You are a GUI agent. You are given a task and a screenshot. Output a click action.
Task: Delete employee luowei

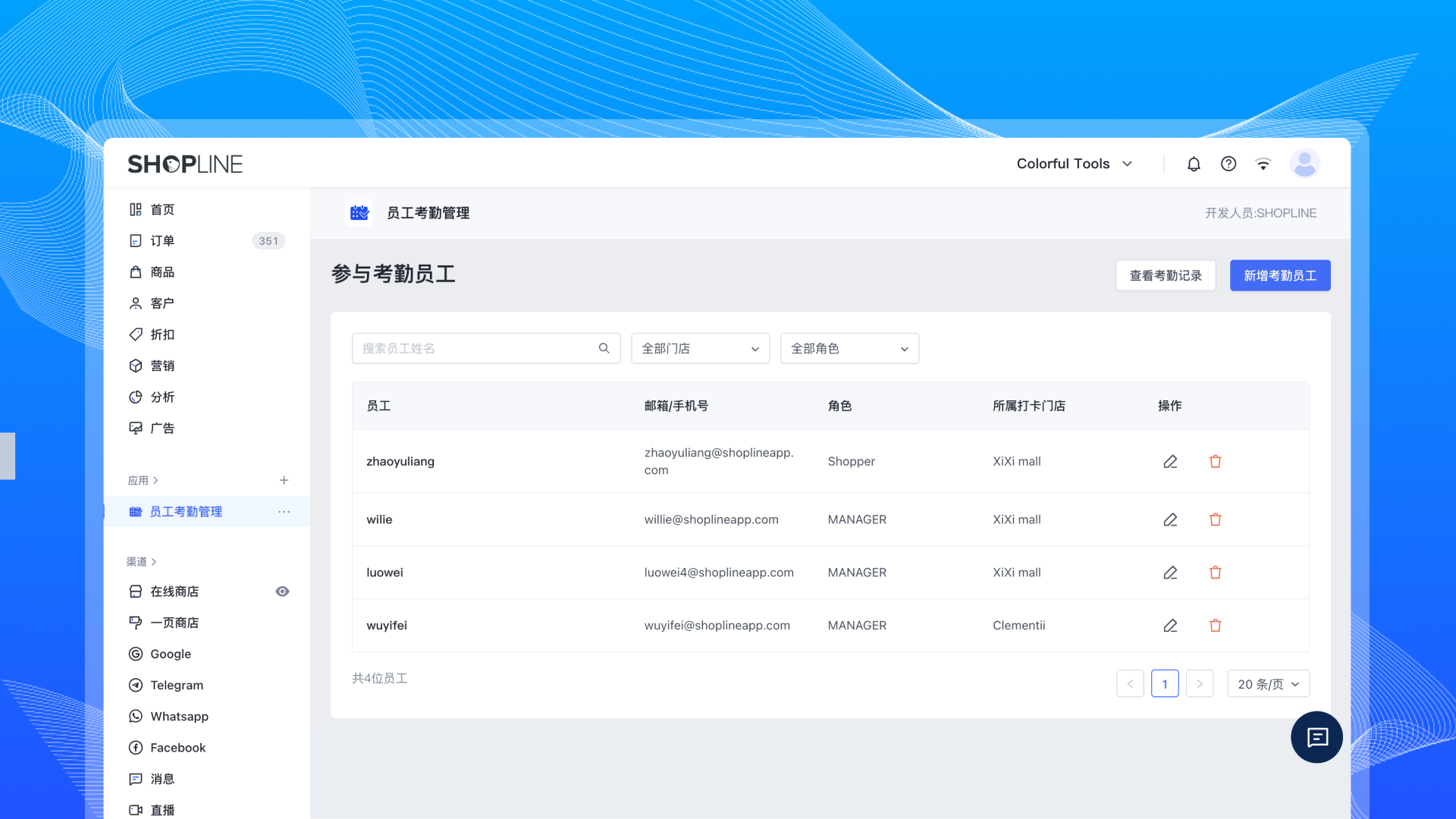[x=1216, y=573]
